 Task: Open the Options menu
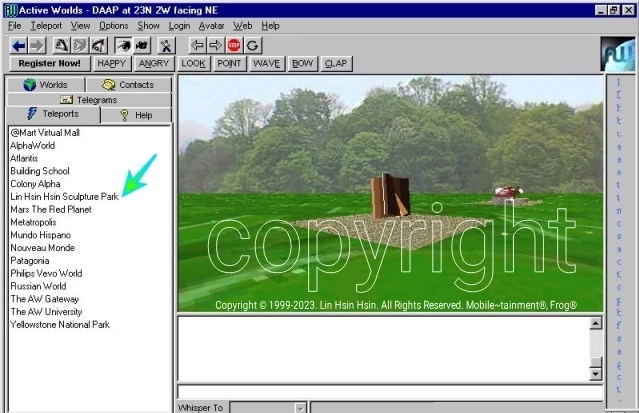(114, 26)
